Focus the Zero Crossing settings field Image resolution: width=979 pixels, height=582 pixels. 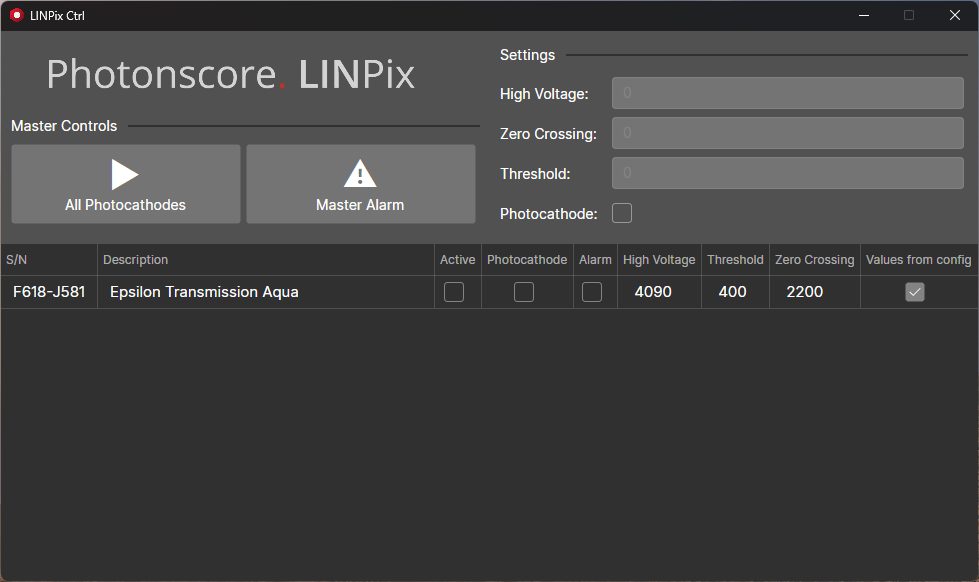[x=787, y=133]
